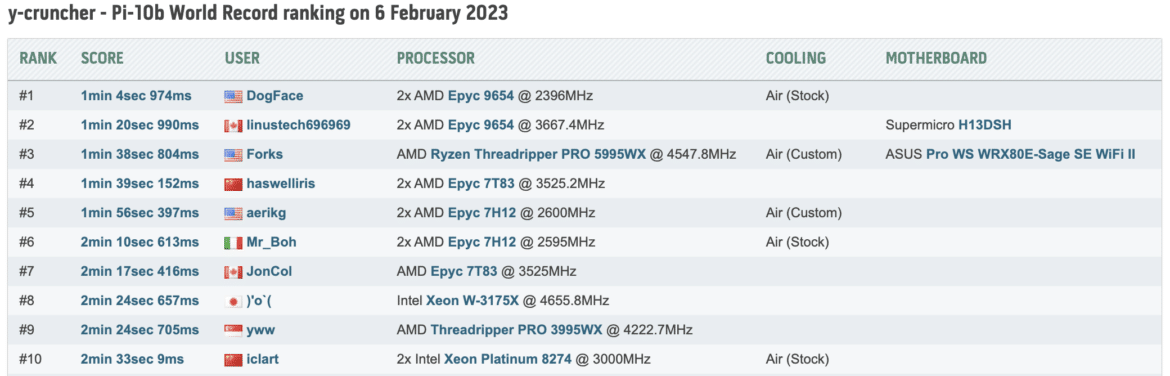The height and width of the screenshot is (376, 1170).
Task: Open JonCol user profile
Action: click(269, 272)
